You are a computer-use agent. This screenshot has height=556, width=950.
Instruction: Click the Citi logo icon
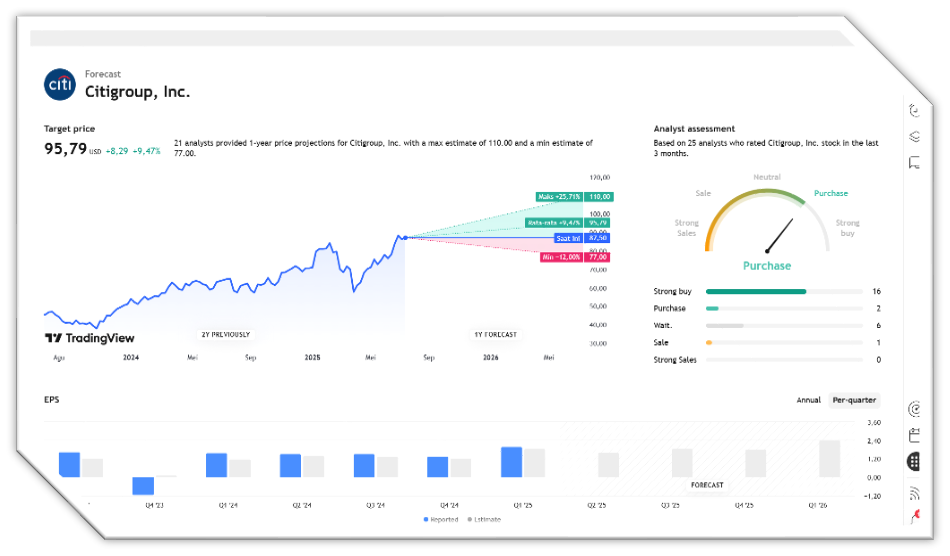click(x=59, y=84)
